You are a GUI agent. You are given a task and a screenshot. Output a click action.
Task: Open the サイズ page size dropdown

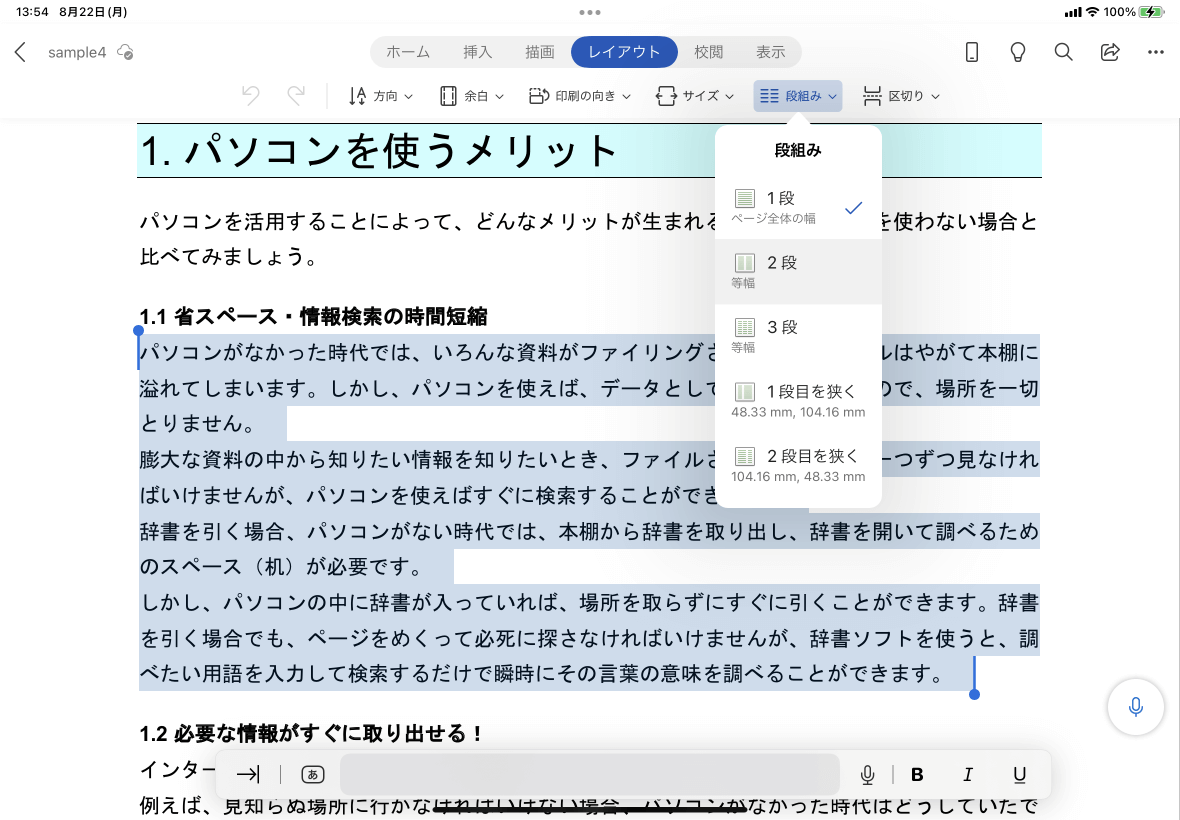pos(695,96)
